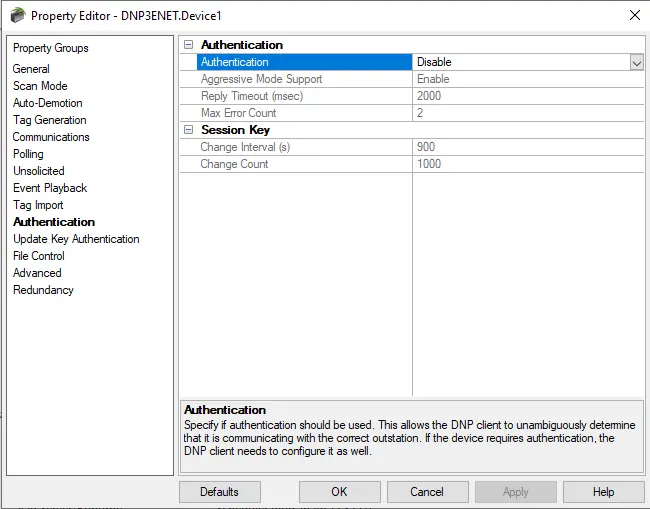Open the Authentication Disable dropdown arrow
Screen dimensions: 650x509
(637, 63)
